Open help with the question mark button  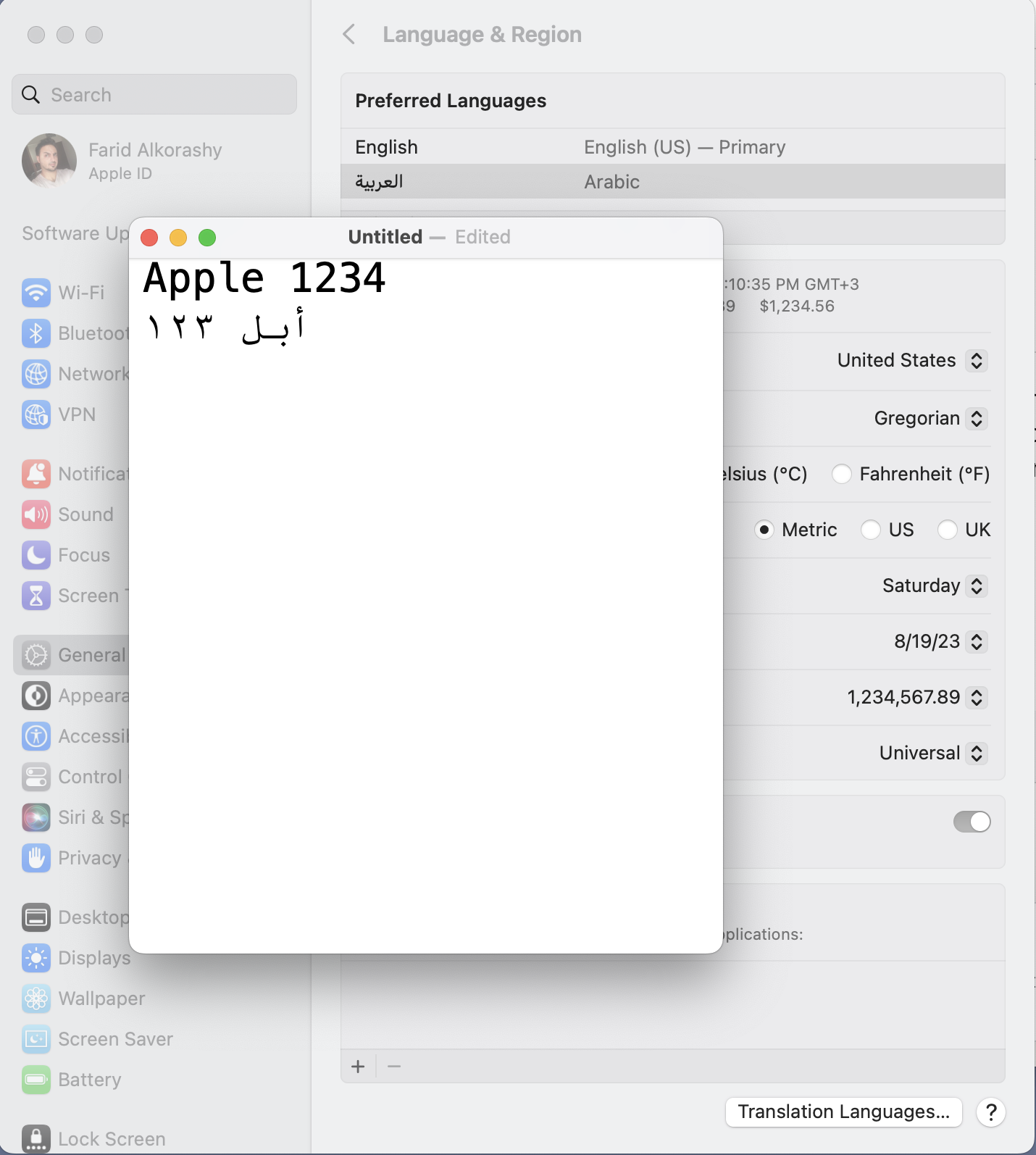pyautogui.click(x=991, y=1112)
